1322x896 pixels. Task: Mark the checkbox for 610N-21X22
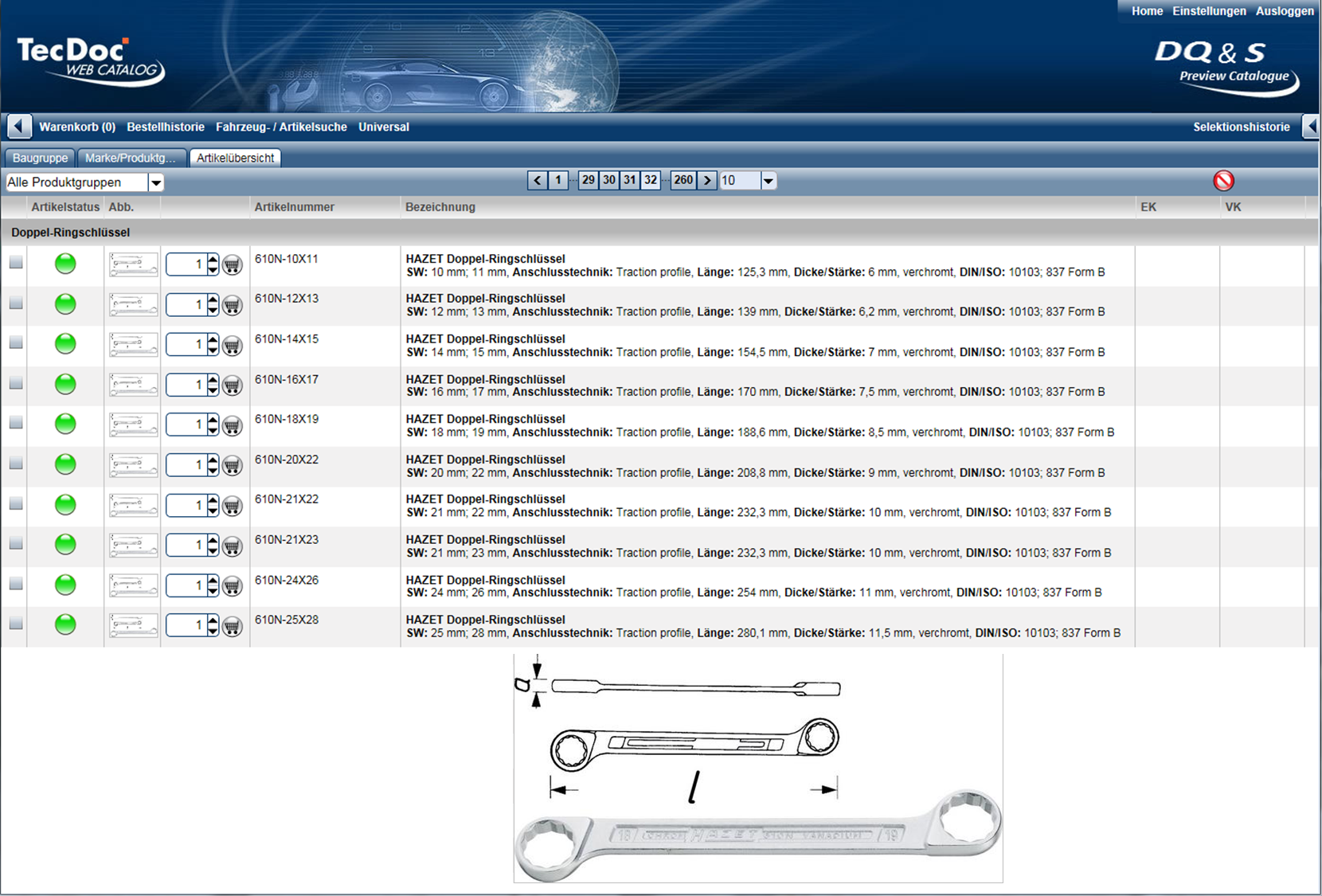point(16,503)
